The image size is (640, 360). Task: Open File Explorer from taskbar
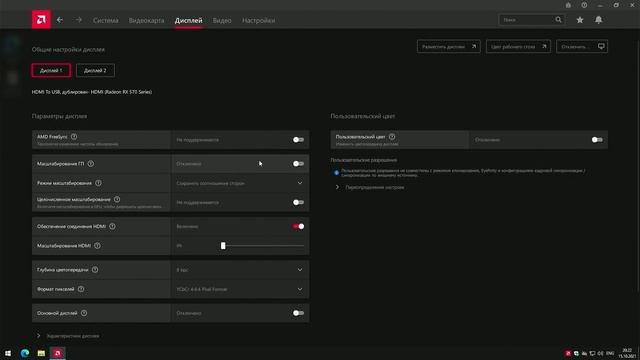pyautogui.click(x=41, y=353)
